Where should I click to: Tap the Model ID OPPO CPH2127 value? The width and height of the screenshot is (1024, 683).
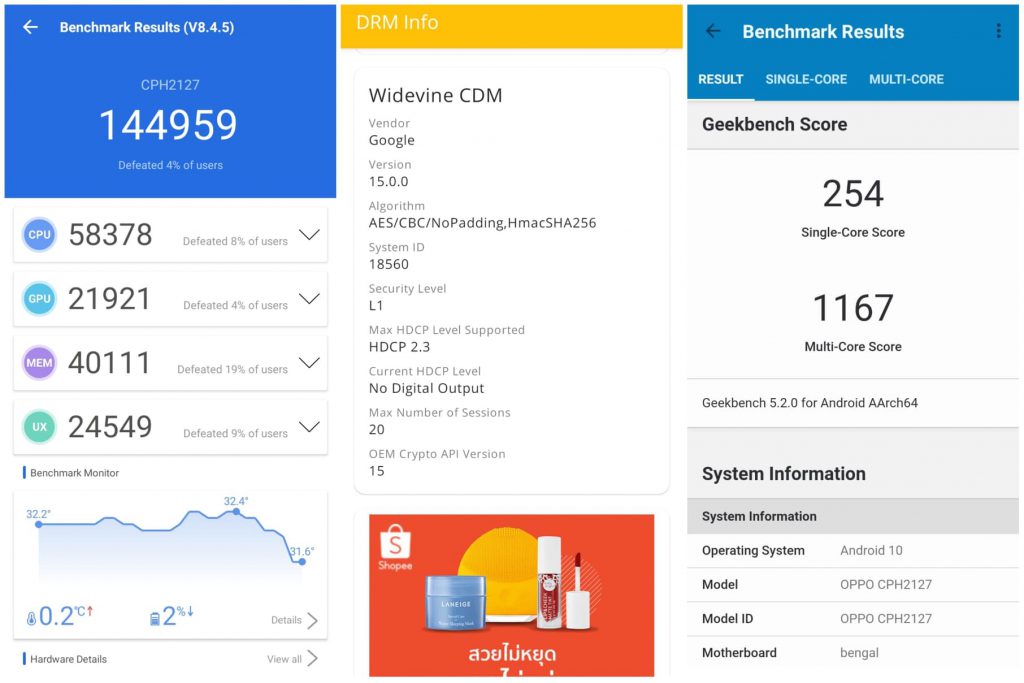(886, 618)
